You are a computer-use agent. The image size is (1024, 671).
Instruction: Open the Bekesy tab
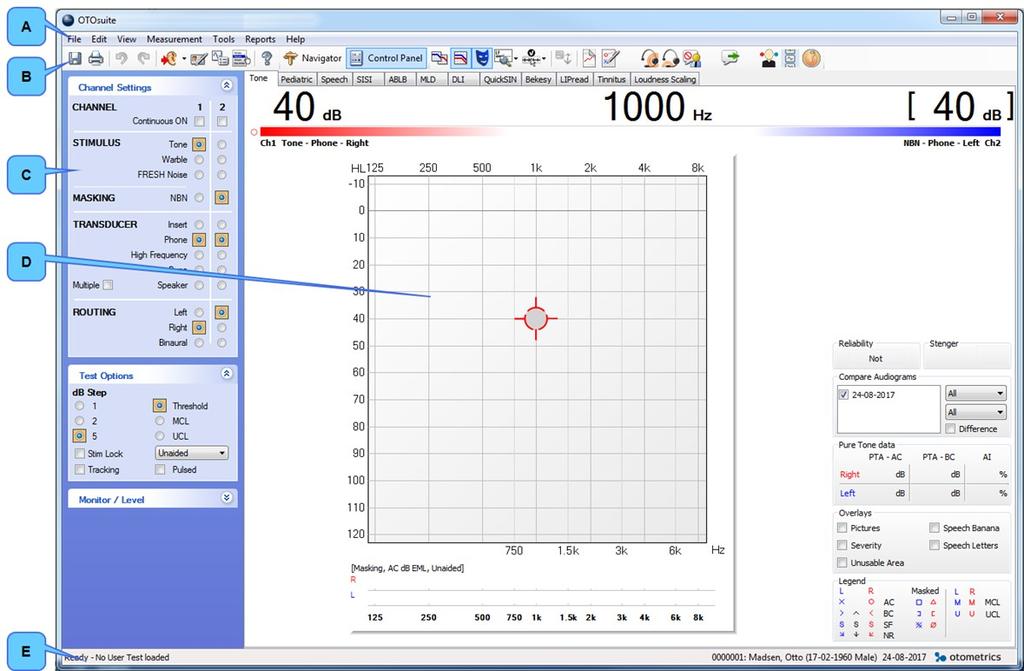click(x=538, y=79)
